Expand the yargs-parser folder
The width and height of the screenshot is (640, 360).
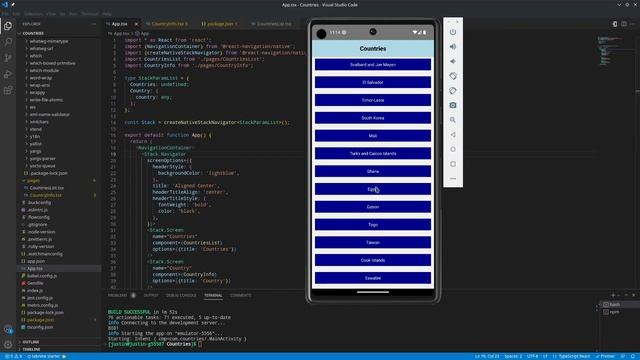tap(42, 159)
